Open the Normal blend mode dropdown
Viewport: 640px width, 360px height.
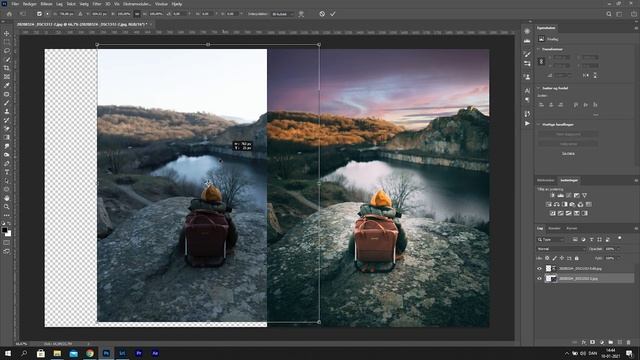point(560,249)
